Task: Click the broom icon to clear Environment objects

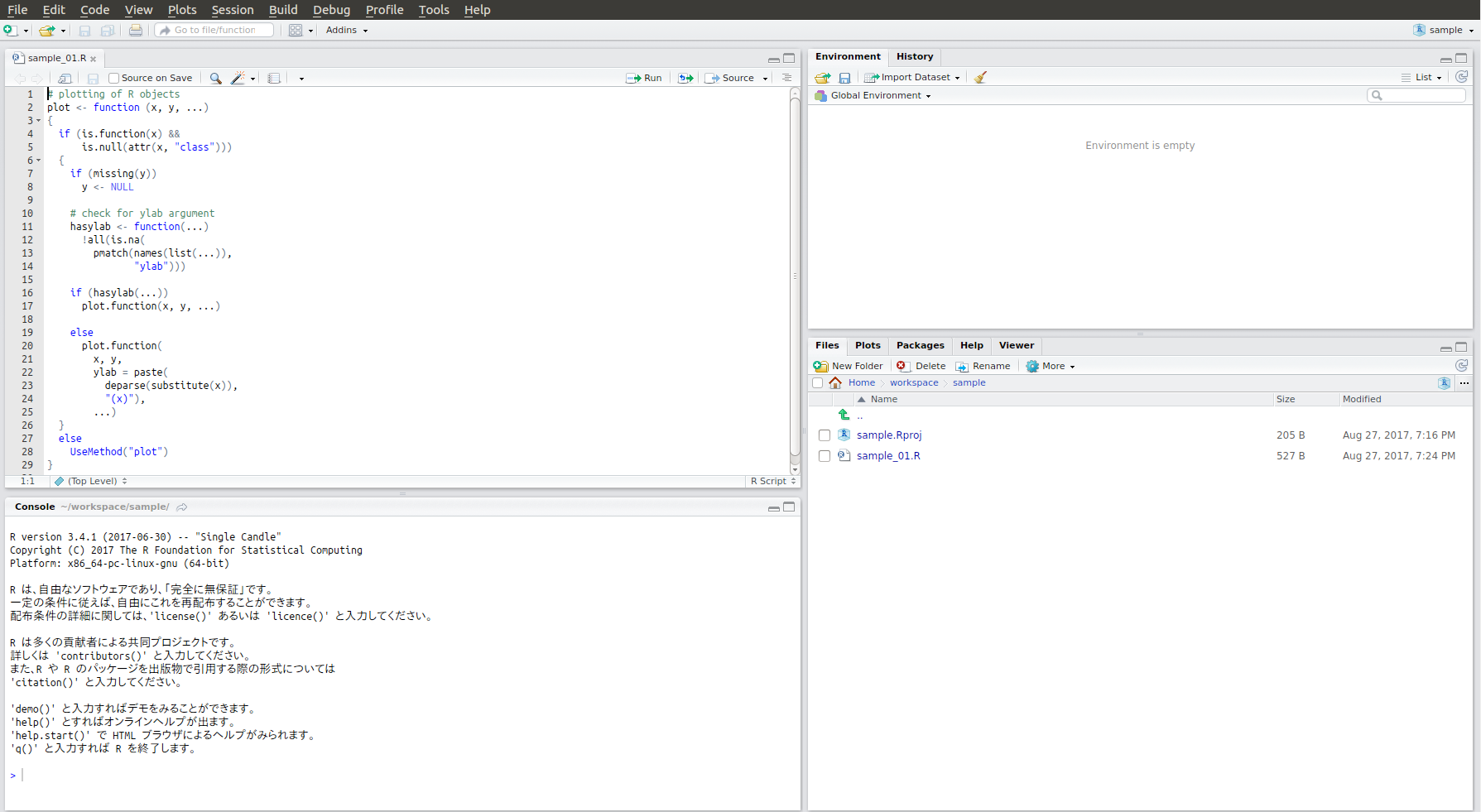Action: (x=980, y=78)
